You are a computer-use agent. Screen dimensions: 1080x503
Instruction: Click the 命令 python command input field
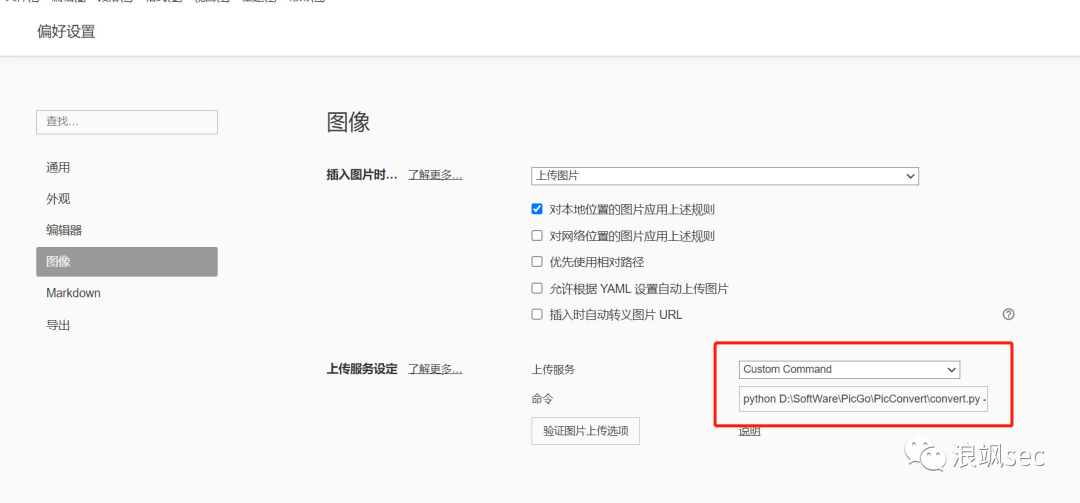coord(864,399)
